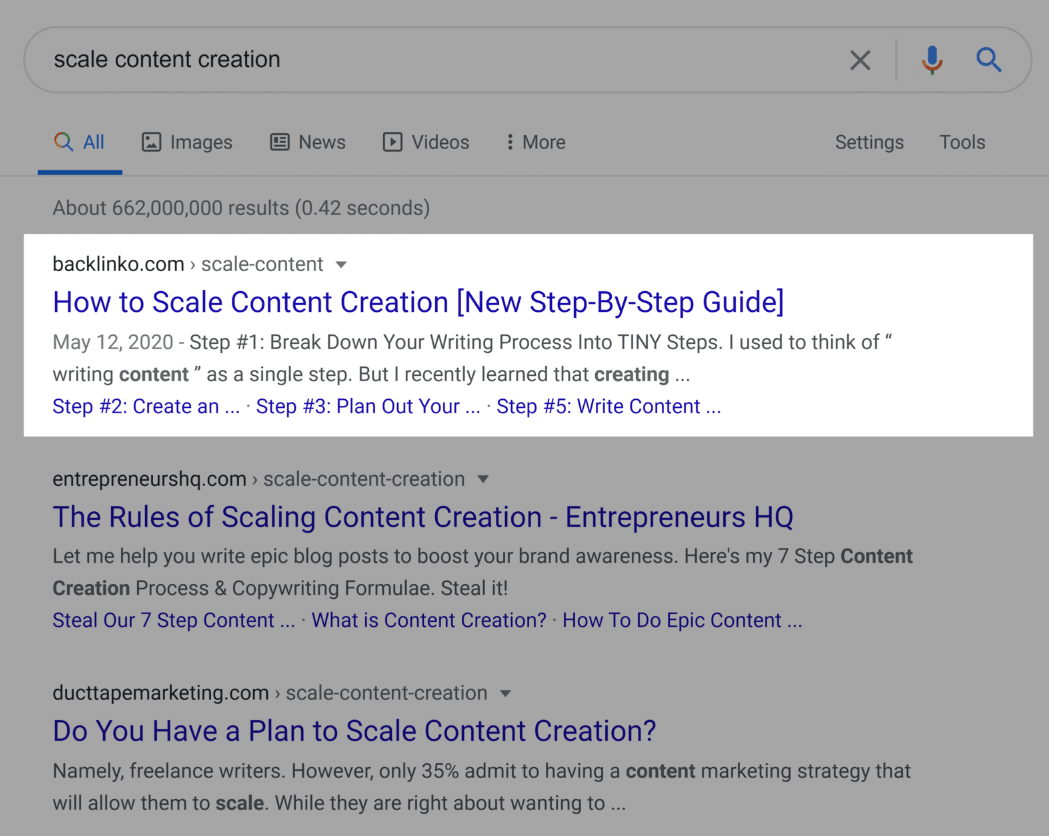The height and width of the screenshot is (836, 1049).
Task: Click the About 662,000,000 results text
Action: [x=241, y=208]
